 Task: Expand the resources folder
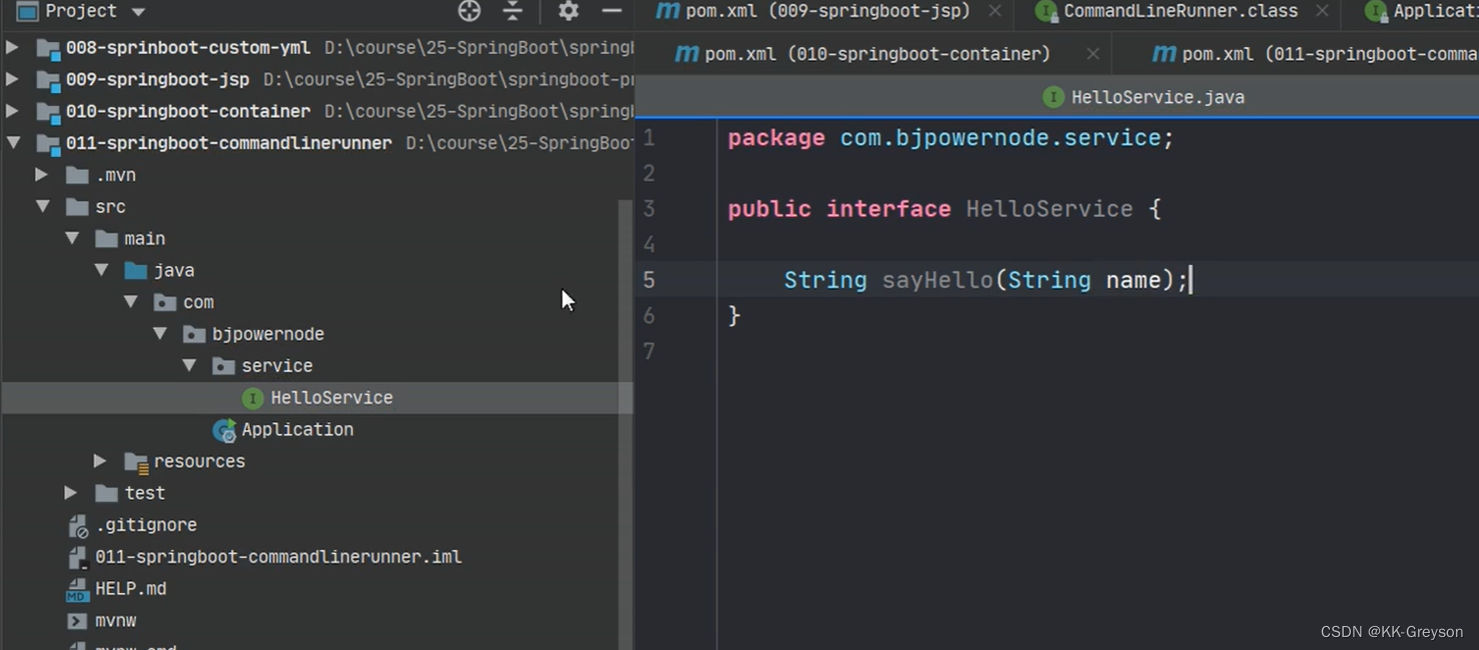tap(100, 462)
